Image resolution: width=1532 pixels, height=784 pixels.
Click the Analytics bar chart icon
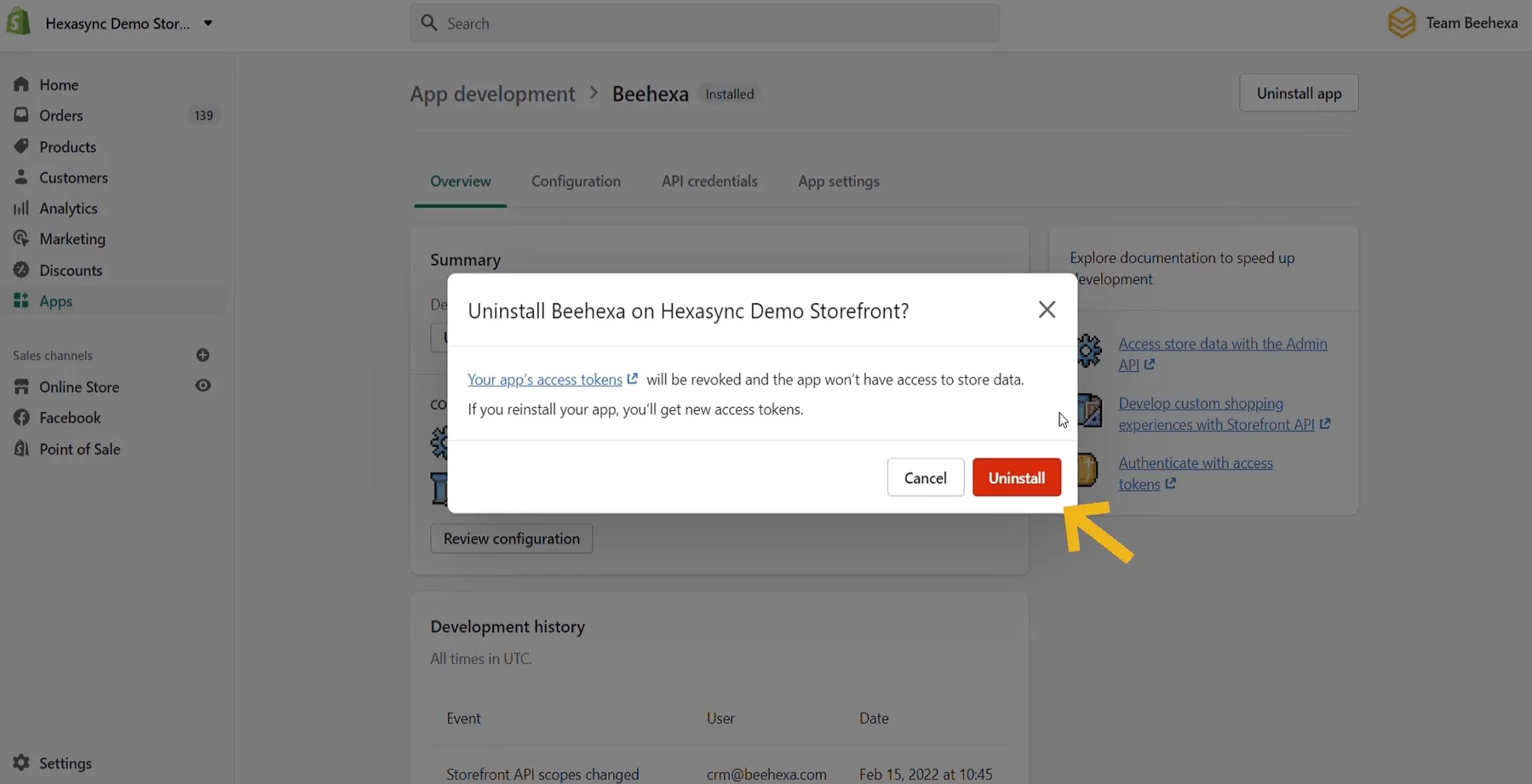[x=21, y=208]
